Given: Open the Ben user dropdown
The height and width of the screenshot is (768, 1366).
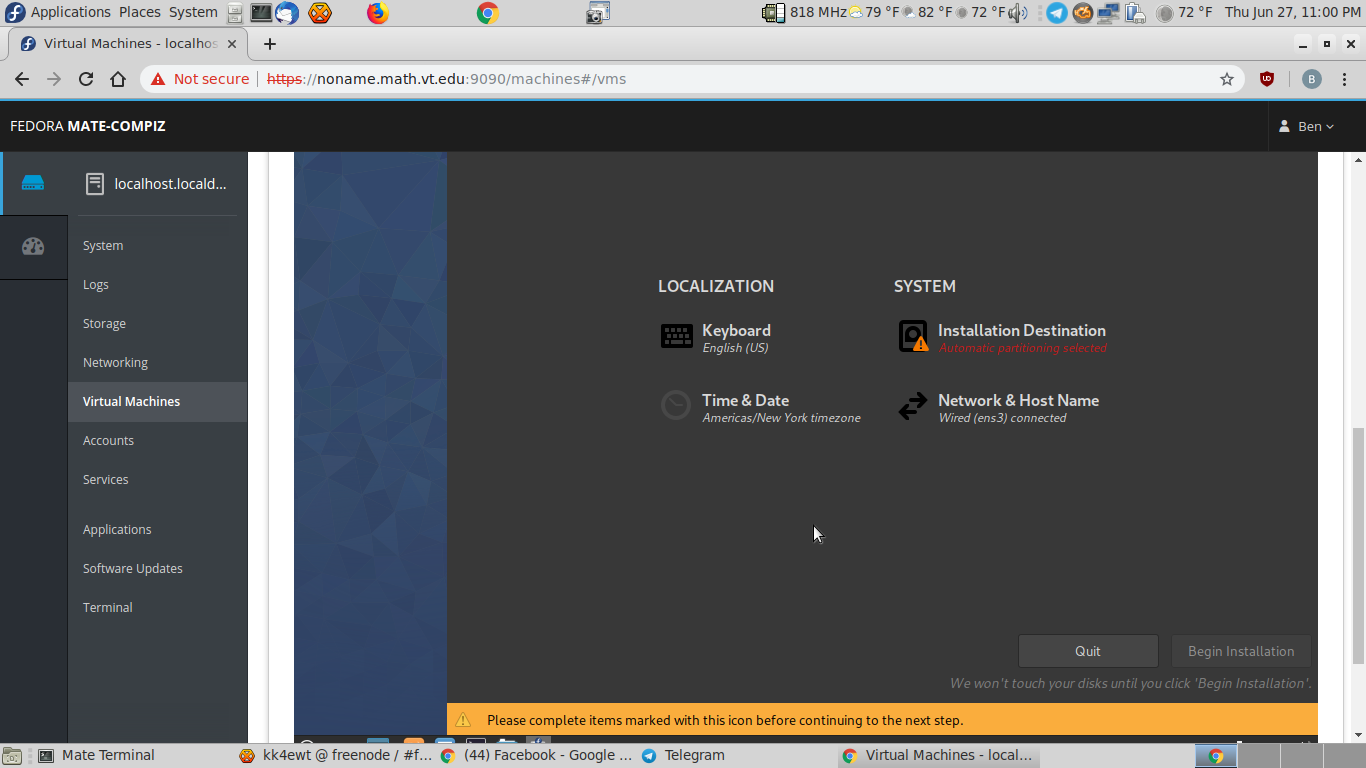Looking at the screenshot, I should tap(1307, 127).
